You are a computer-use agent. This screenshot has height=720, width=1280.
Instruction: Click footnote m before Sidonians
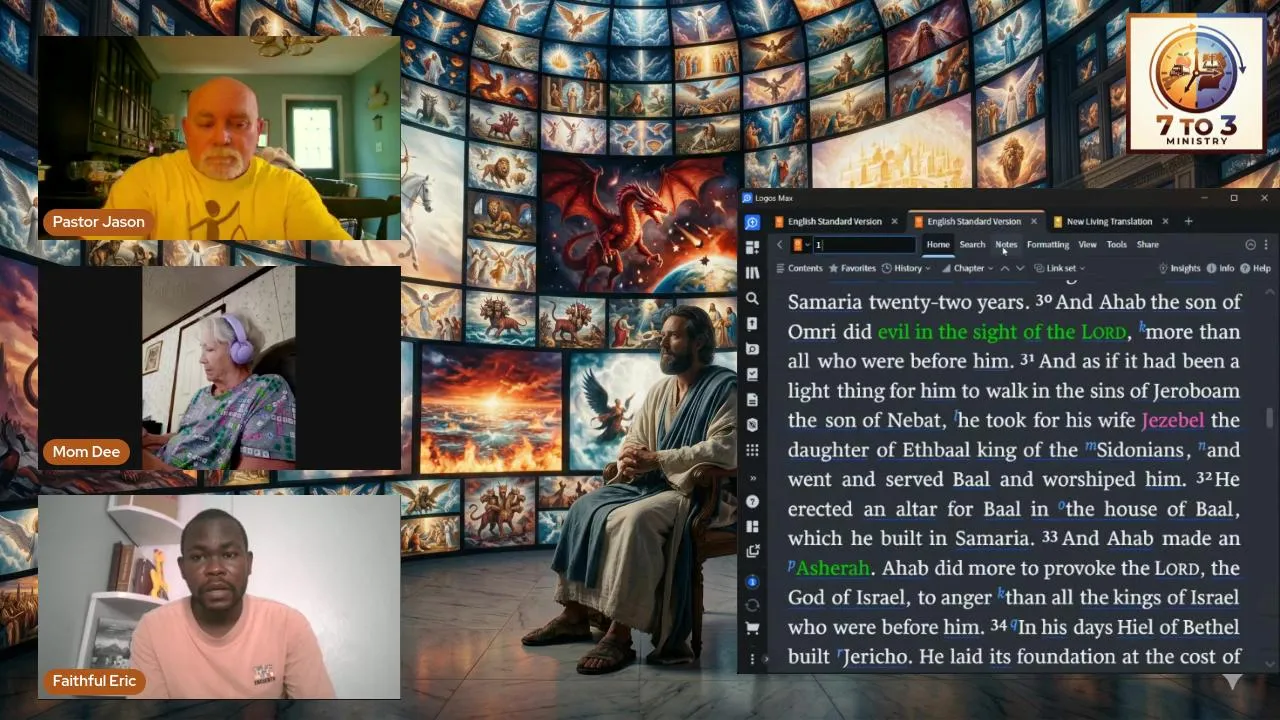(x=1089, y=447)
